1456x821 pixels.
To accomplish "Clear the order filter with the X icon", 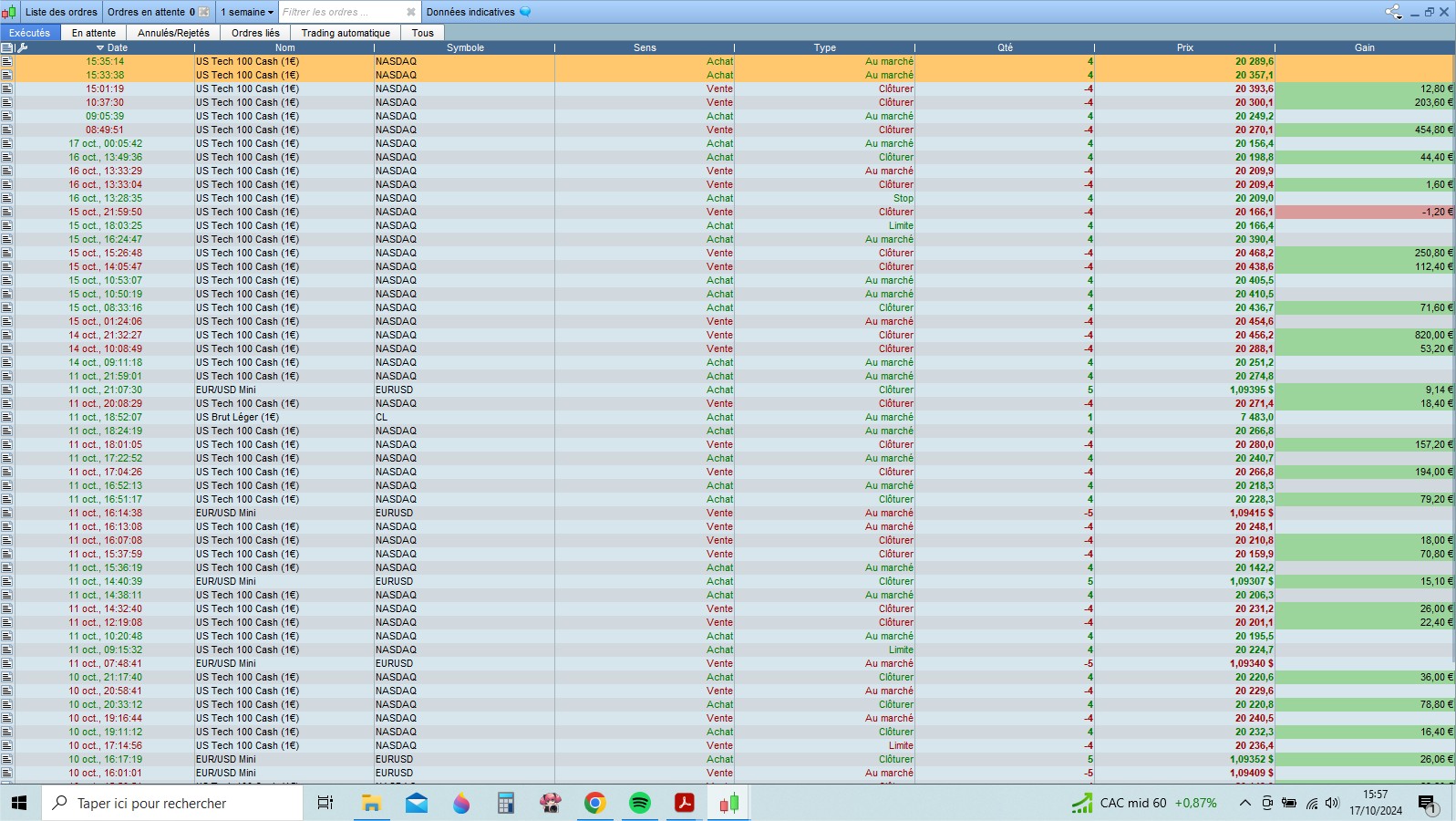I will (410, 12).
